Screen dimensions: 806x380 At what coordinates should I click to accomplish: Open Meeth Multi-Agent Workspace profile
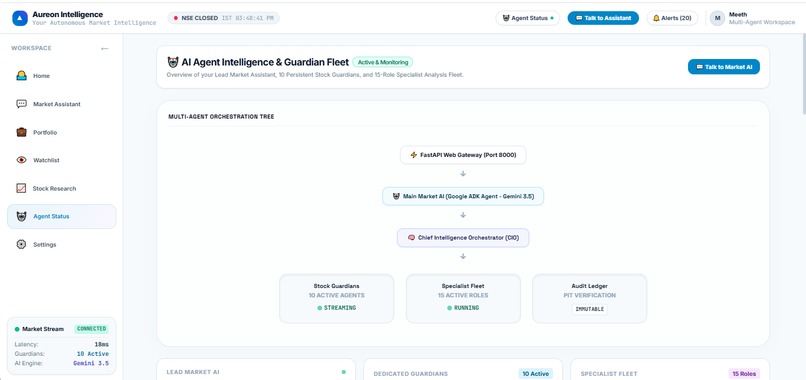pyautogui.click(x=753, y=18)
